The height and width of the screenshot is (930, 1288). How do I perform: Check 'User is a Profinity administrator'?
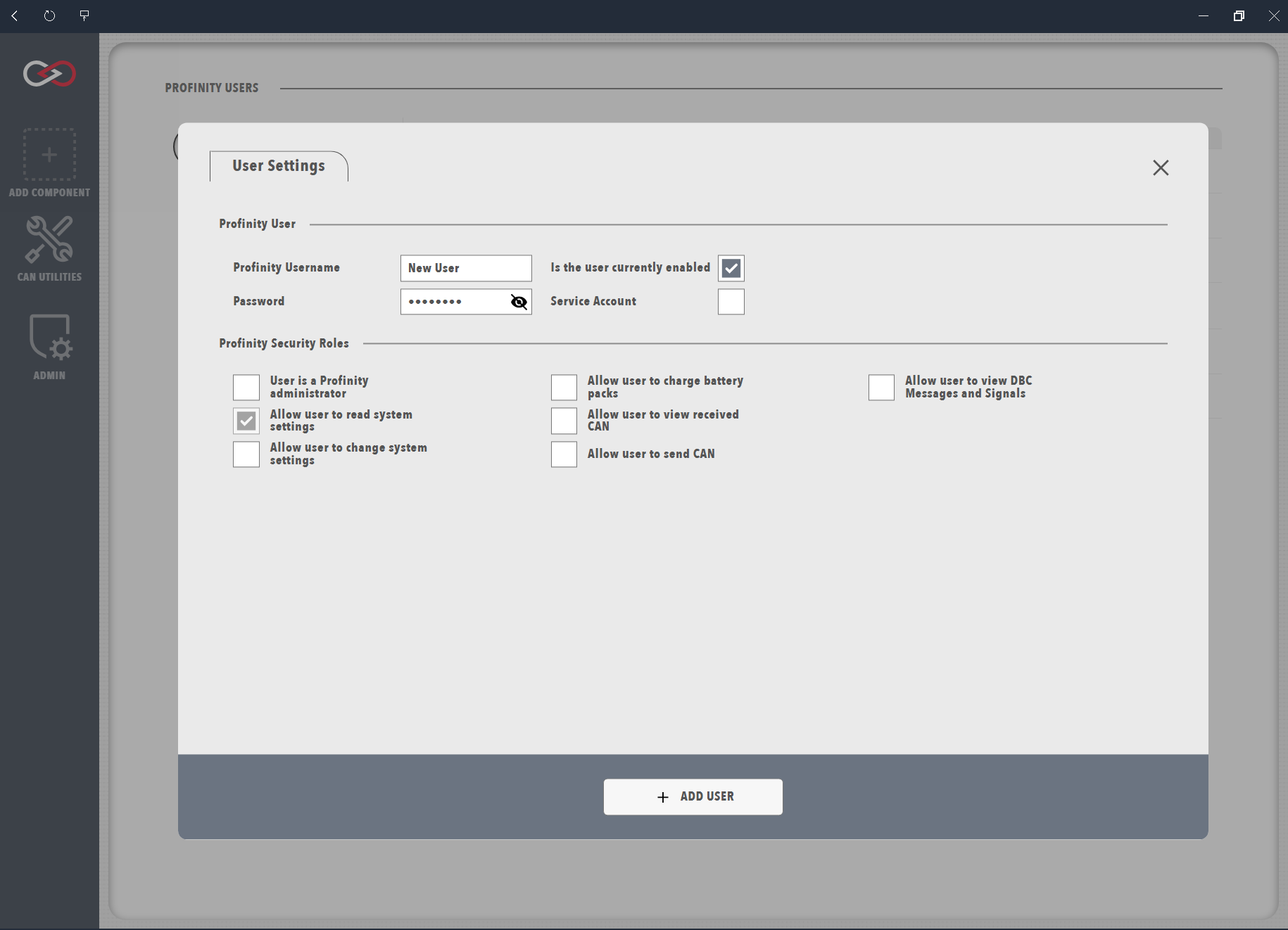246,387
